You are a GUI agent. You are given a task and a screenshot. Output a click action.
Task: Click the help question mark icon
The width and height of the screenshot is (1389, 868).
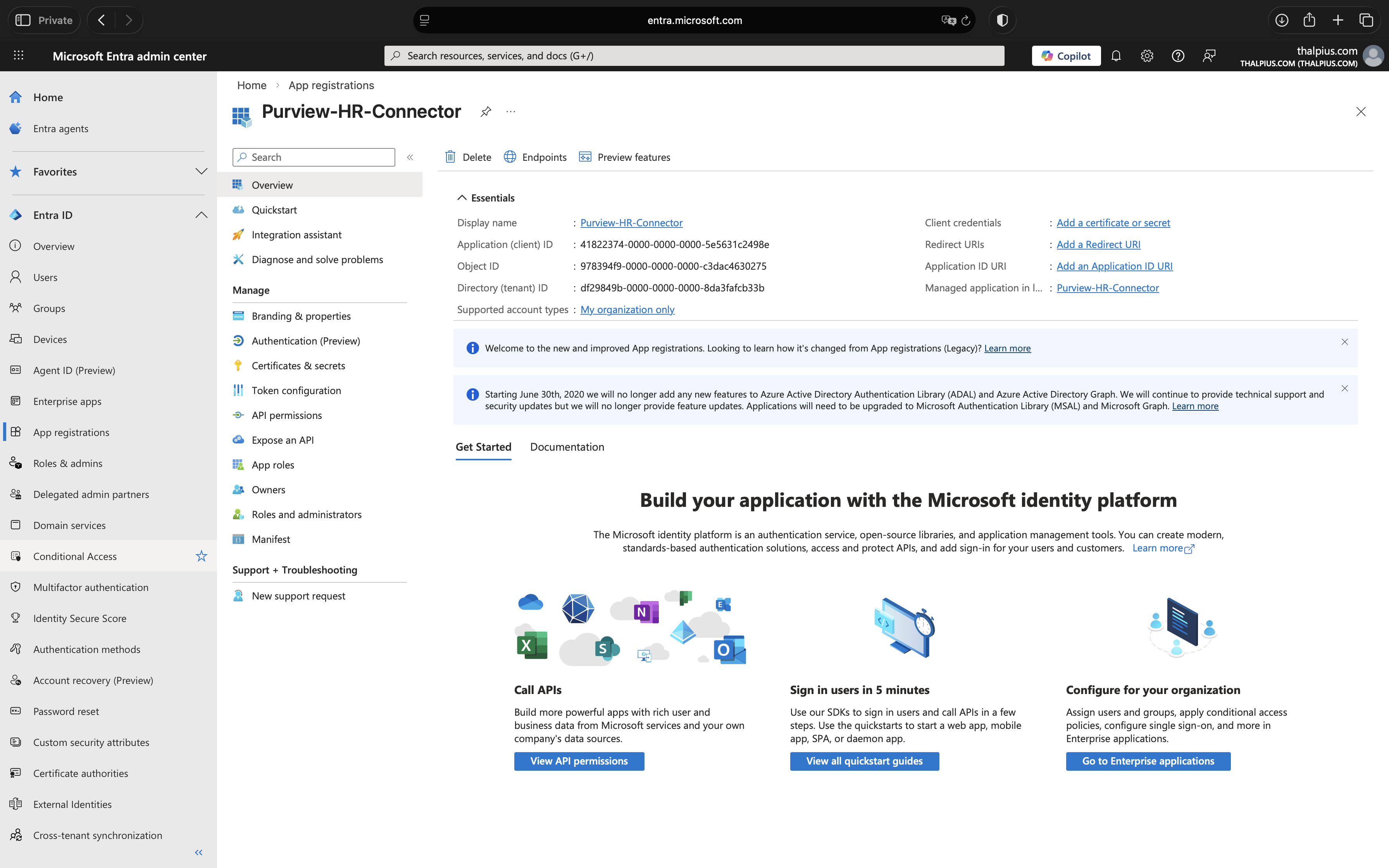1178,56
